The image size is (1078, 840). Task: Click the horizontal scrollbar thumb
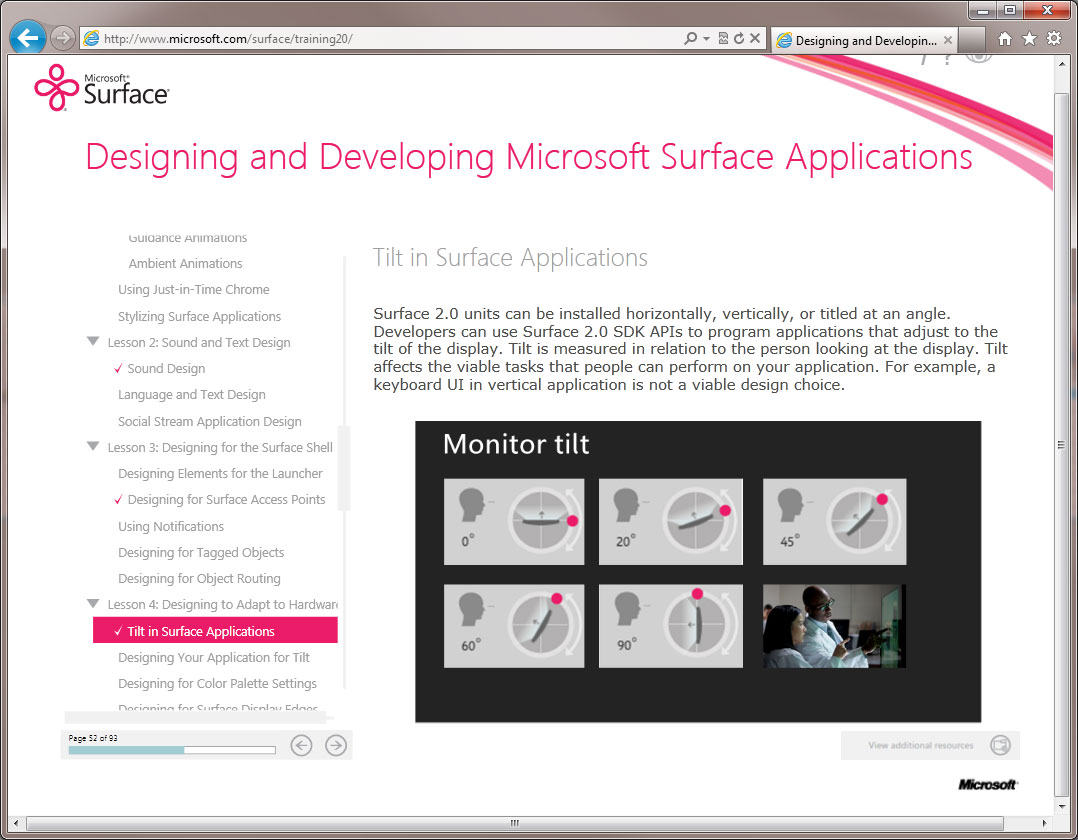[x=514, y=823]
